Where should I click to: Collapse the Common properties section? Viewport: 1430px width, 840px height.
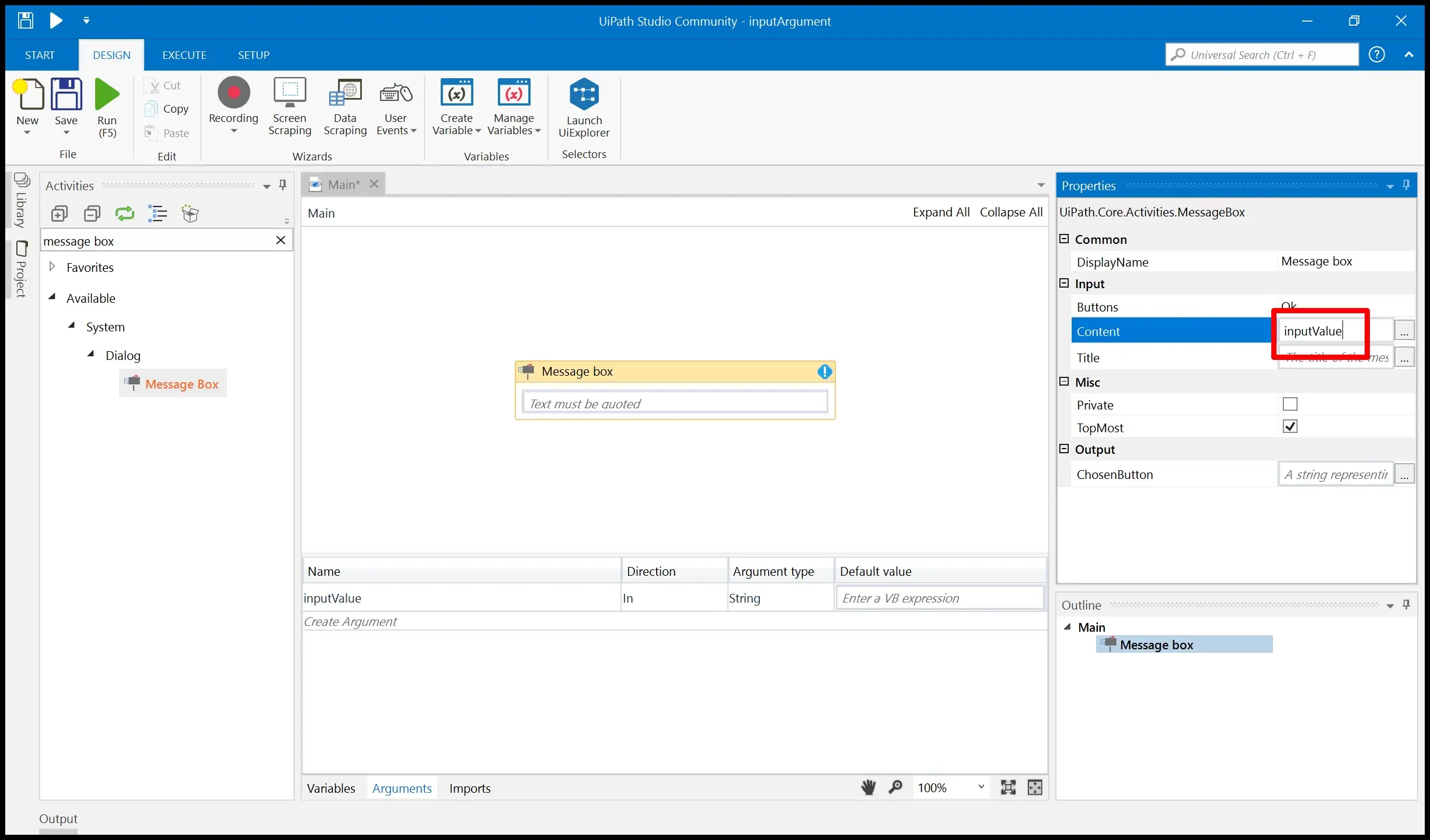coord(1064,239)
